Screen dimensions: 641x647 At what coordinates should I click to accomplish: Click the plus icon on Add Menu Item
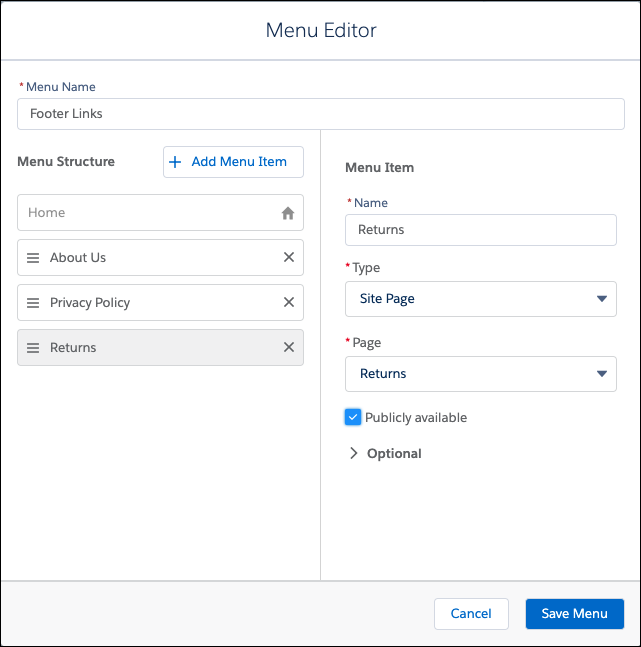click(175, 162)
